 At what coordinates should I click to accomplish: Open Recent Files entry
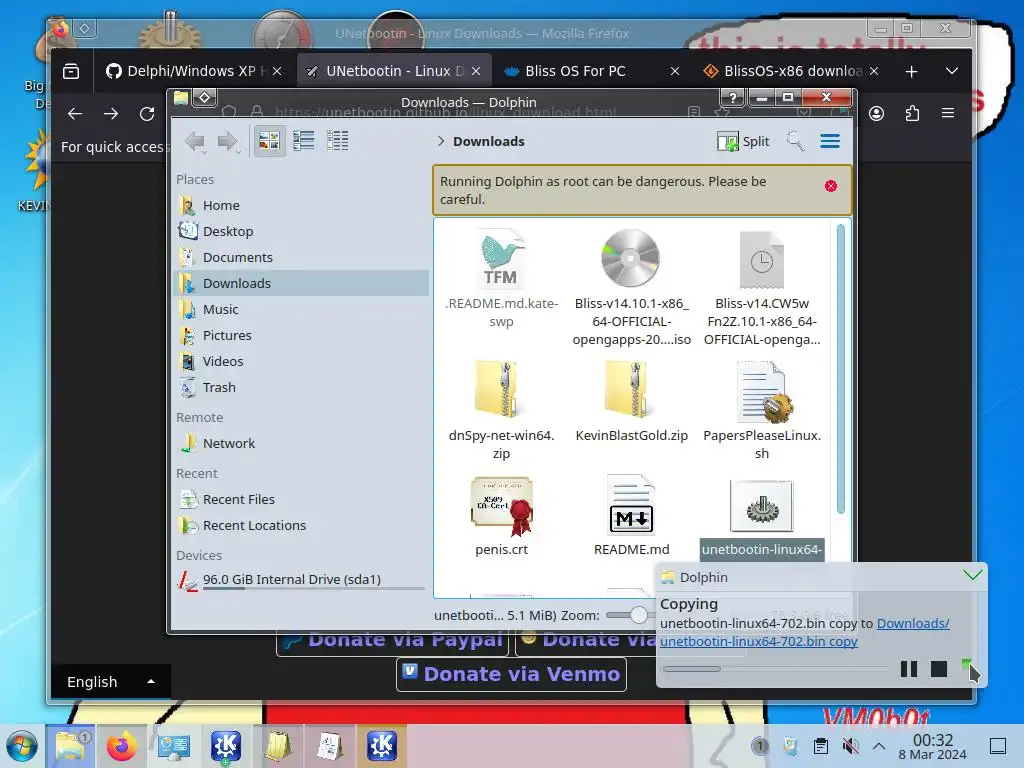pyautogui.click(x=301, y=500)
